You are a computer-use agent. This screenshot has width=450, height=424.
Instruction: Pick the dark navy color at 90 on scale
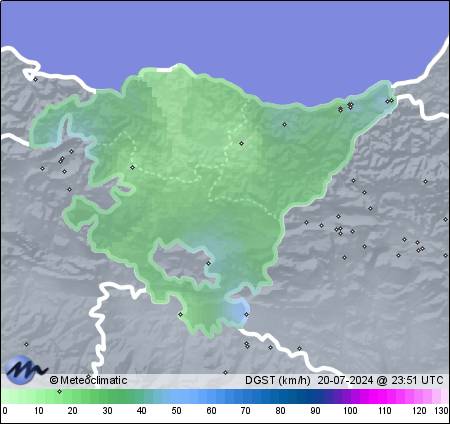315,397
